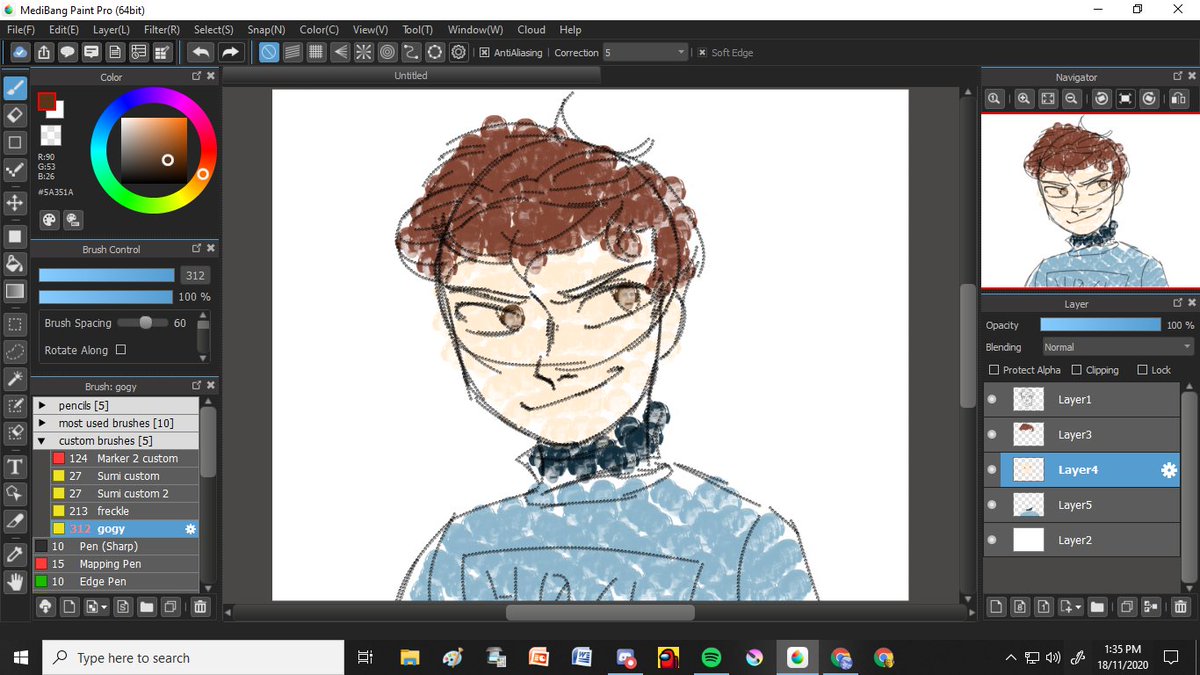This screenshot has width=1200, height=675.
Task: Show hidden tray icons with the taskbar chevron
Action: (x=1011, y=658)
